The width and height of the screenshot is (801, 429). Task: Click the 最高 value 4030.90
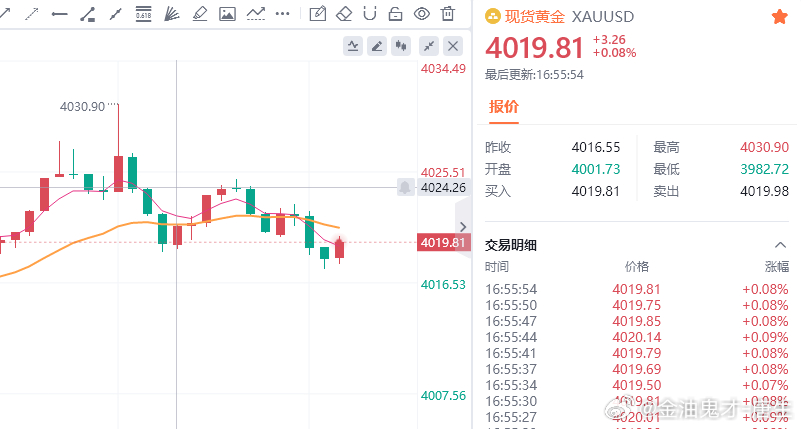(x=764, y=147)
